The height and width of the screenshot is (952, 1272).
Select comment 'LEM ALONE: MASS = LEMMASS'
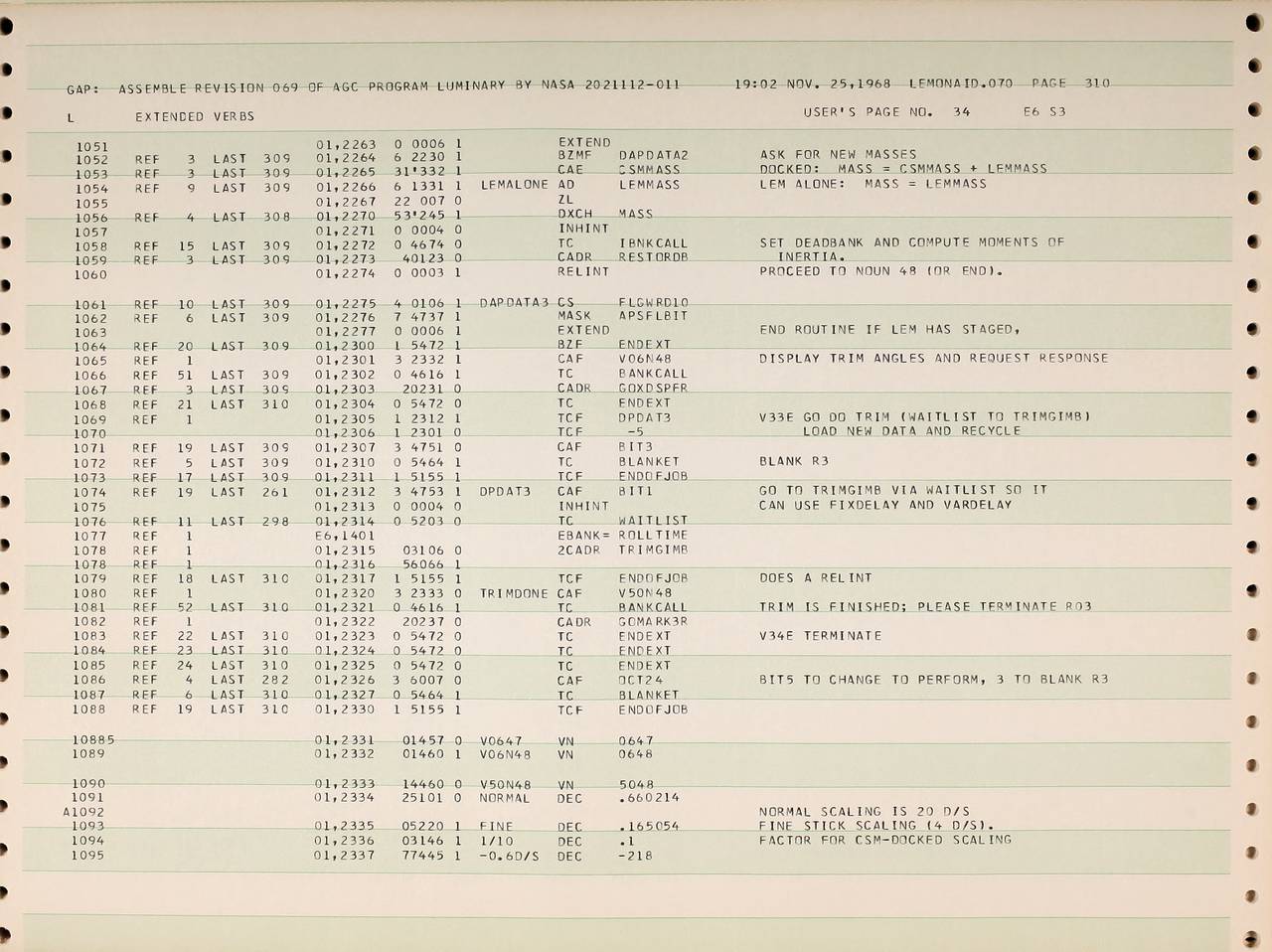pyautogui.click(x=873, y=184)
